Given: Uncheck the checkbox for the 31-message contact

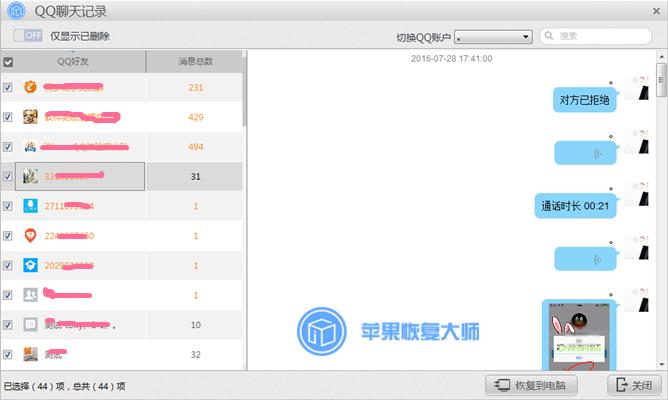Looking at the screenshot, I should coord(8,176).
